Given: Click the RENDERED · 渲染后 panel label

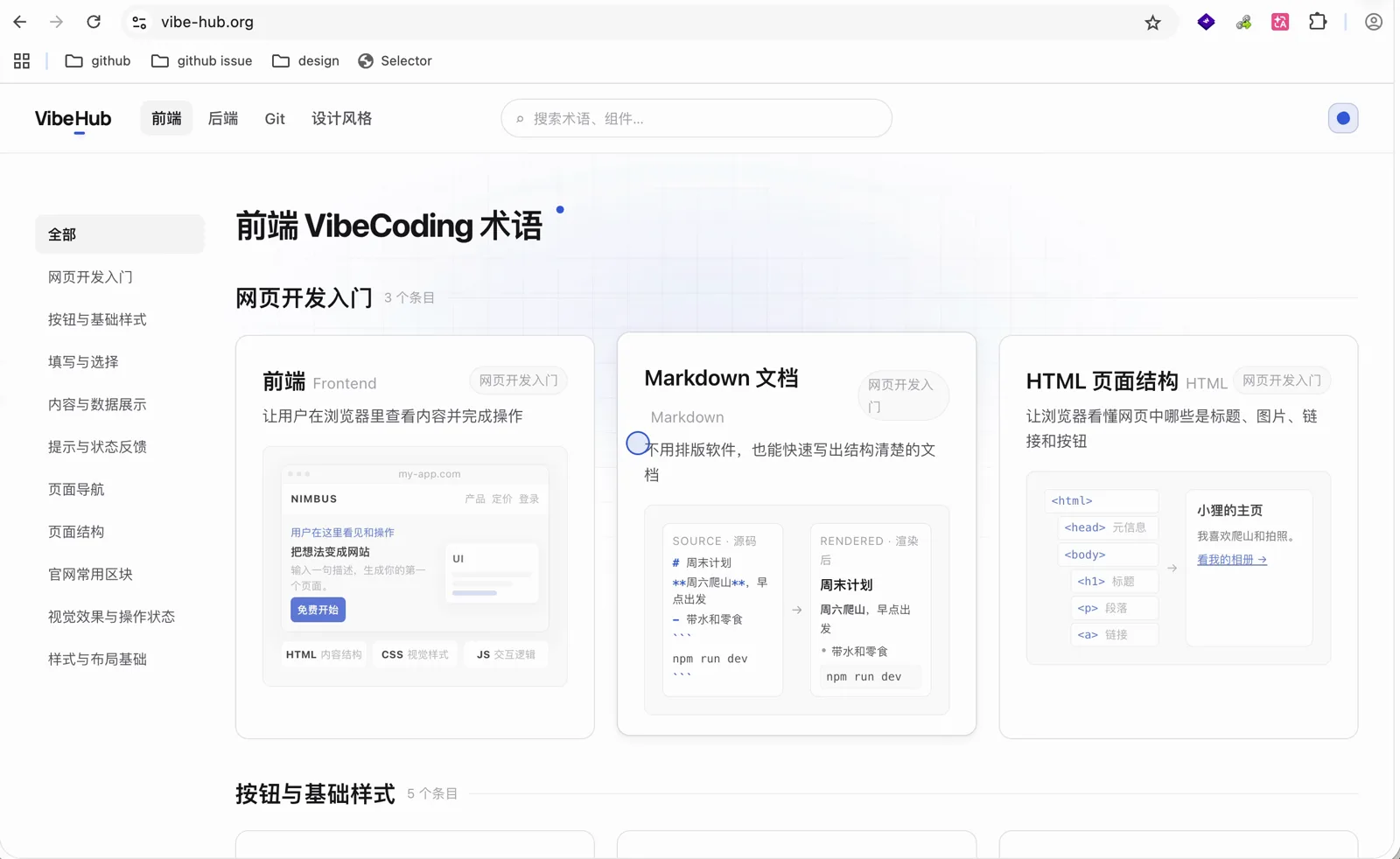Looking at the screenshot, I should 870,550.
